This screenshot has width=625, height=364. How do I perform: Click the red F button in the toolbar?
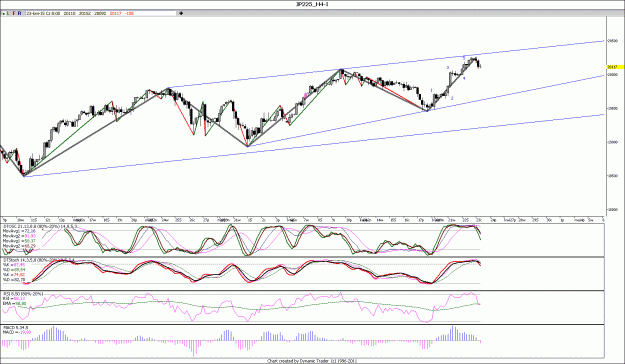coord(14,14)
